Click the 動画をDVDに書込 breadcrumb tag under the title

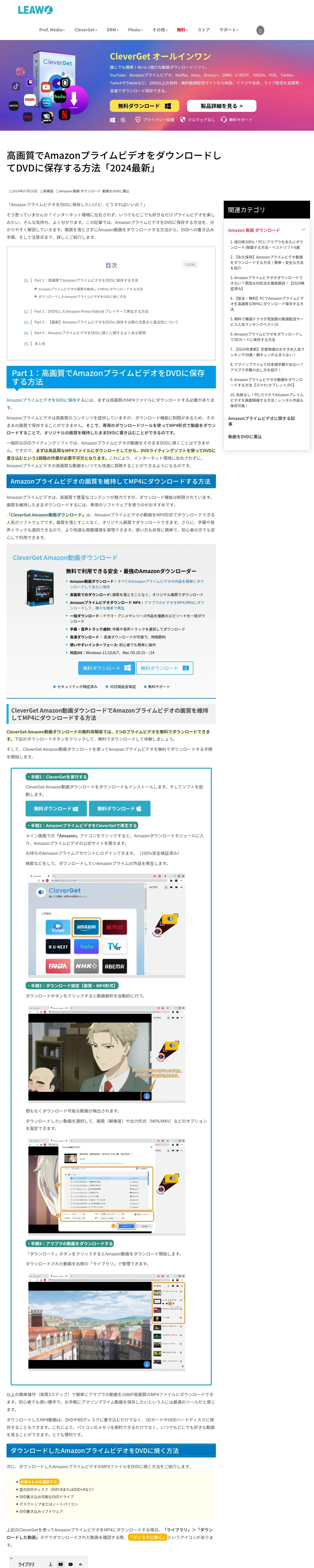(116, 191)
